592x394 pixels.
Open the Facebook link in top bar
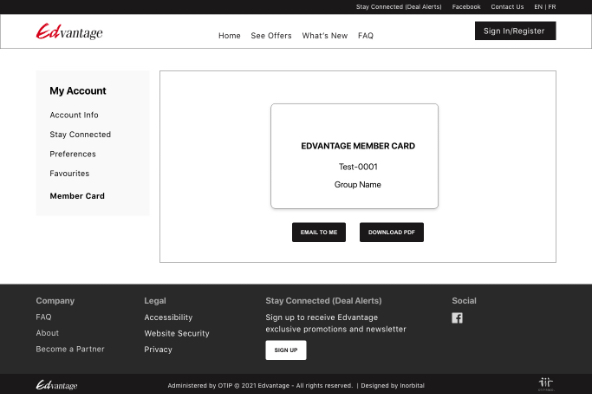coord(466,7)
